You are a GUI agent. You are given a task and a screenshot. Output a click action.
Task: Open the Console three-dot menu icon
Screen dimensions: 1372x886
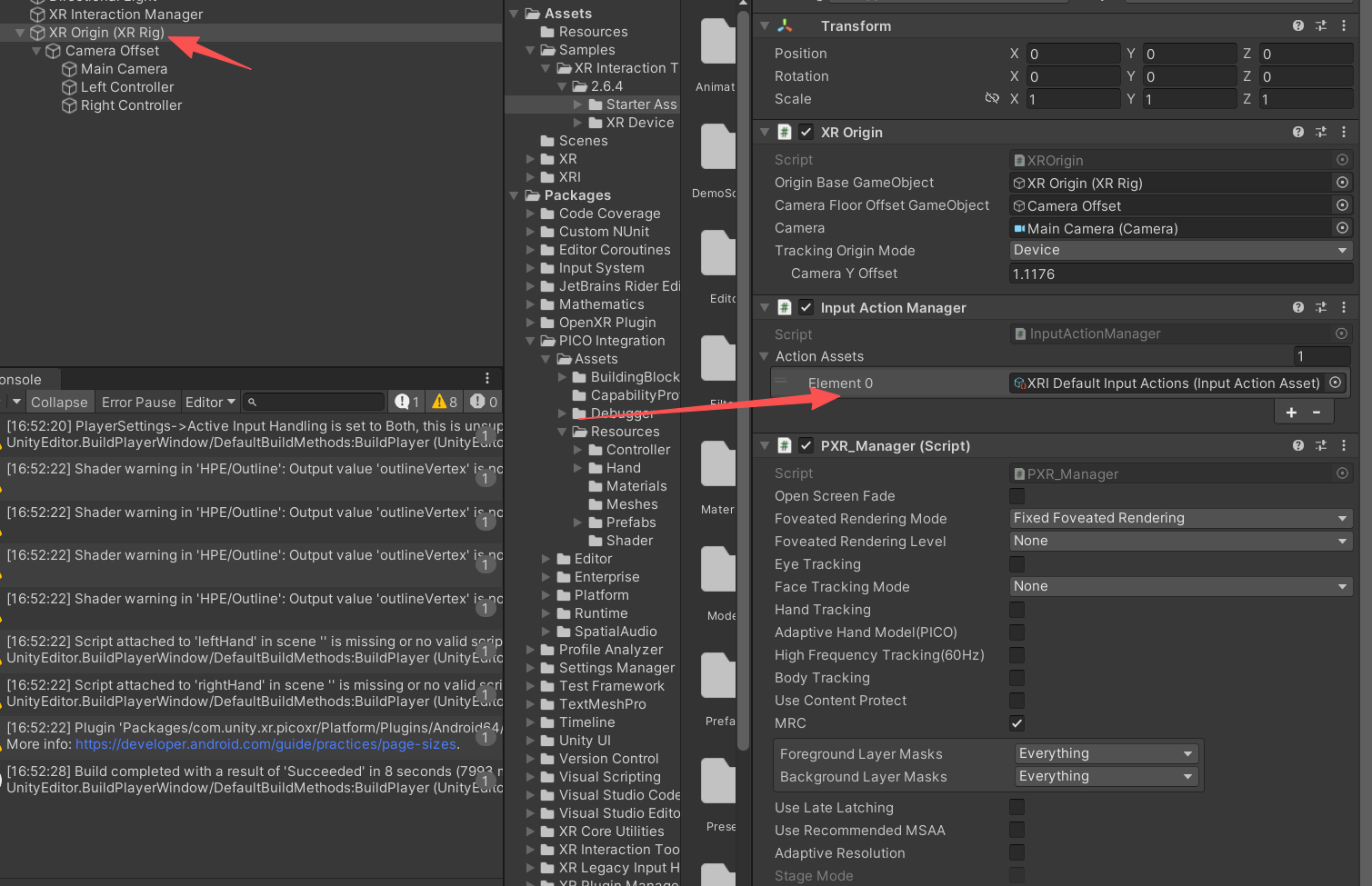tap(488, 378)
